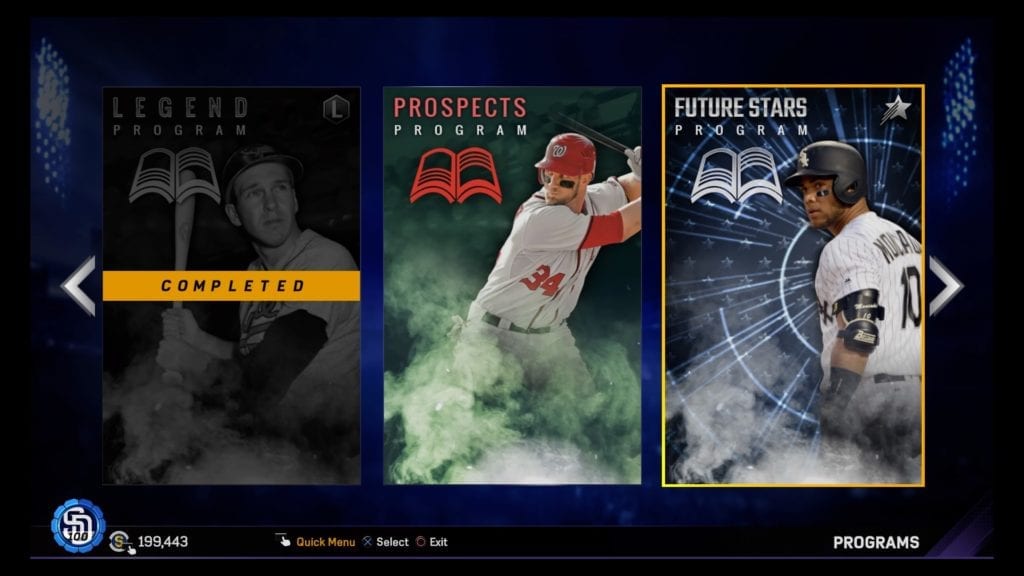Click the left navigation arrow
The image size is (1024, 576).
[78, 285]
